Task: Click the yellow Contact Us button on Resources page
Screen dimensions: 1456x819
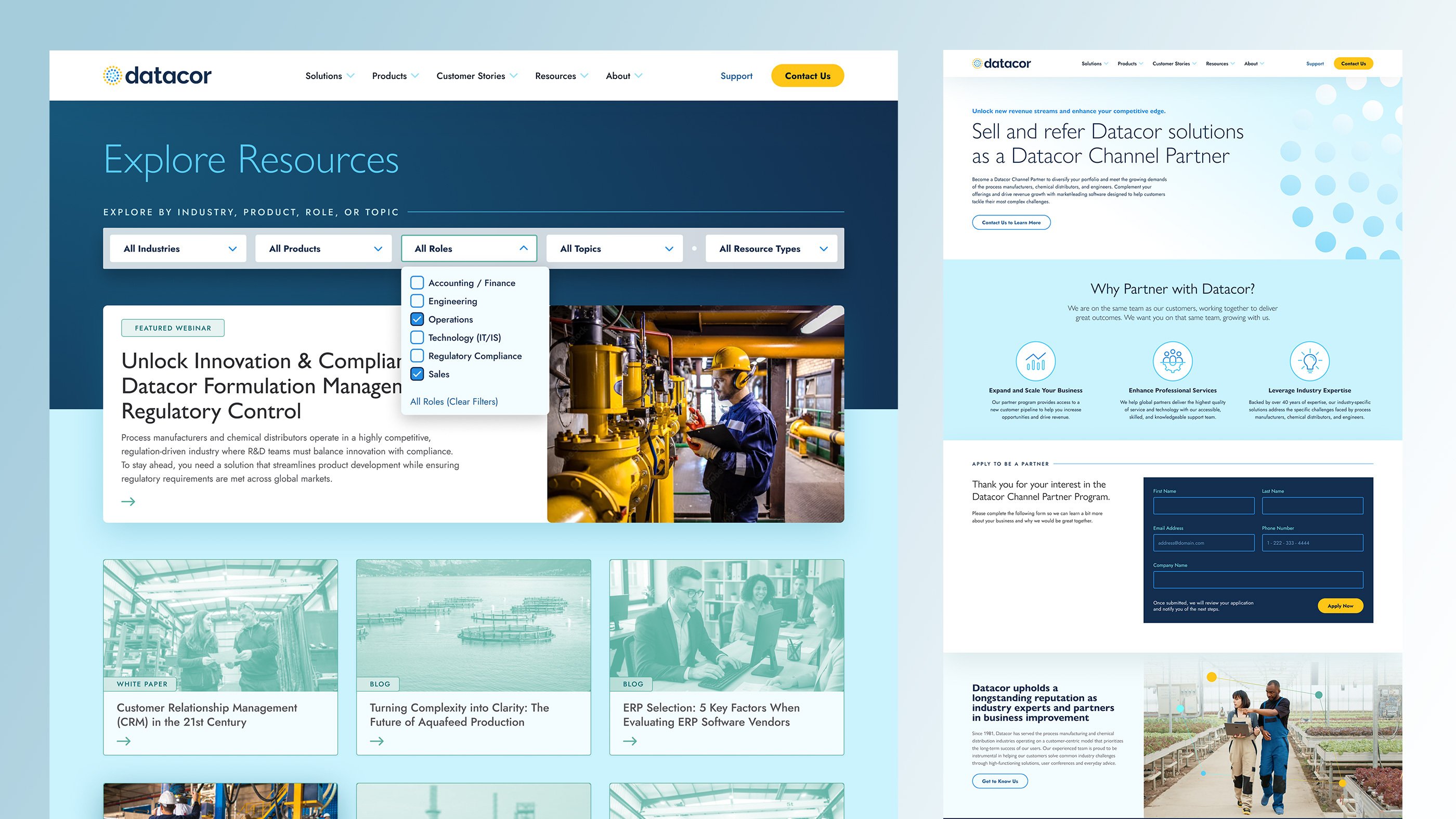Action: point(807,76)
